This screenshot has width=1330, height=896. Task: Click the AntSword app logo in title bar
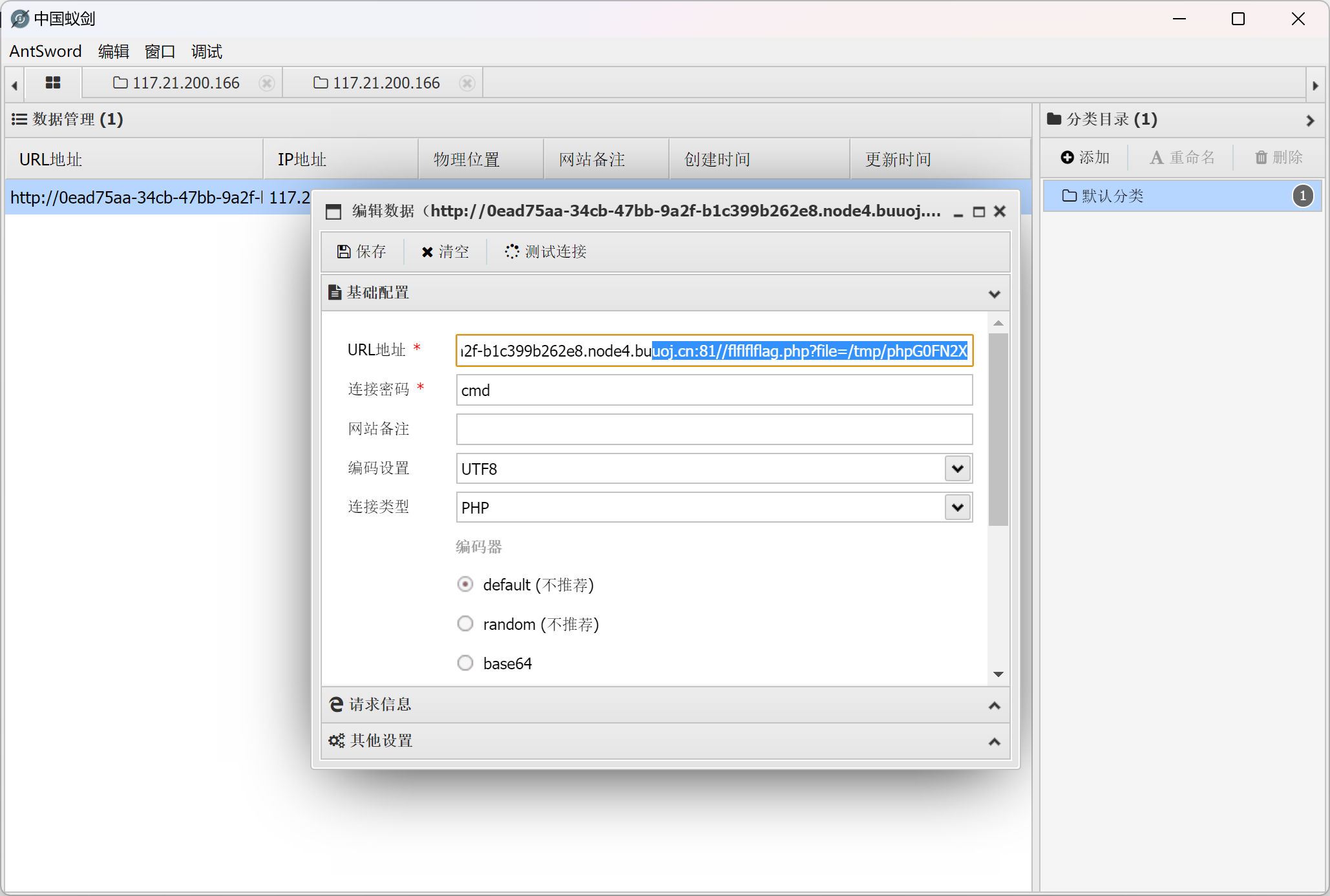pos(20,19)
